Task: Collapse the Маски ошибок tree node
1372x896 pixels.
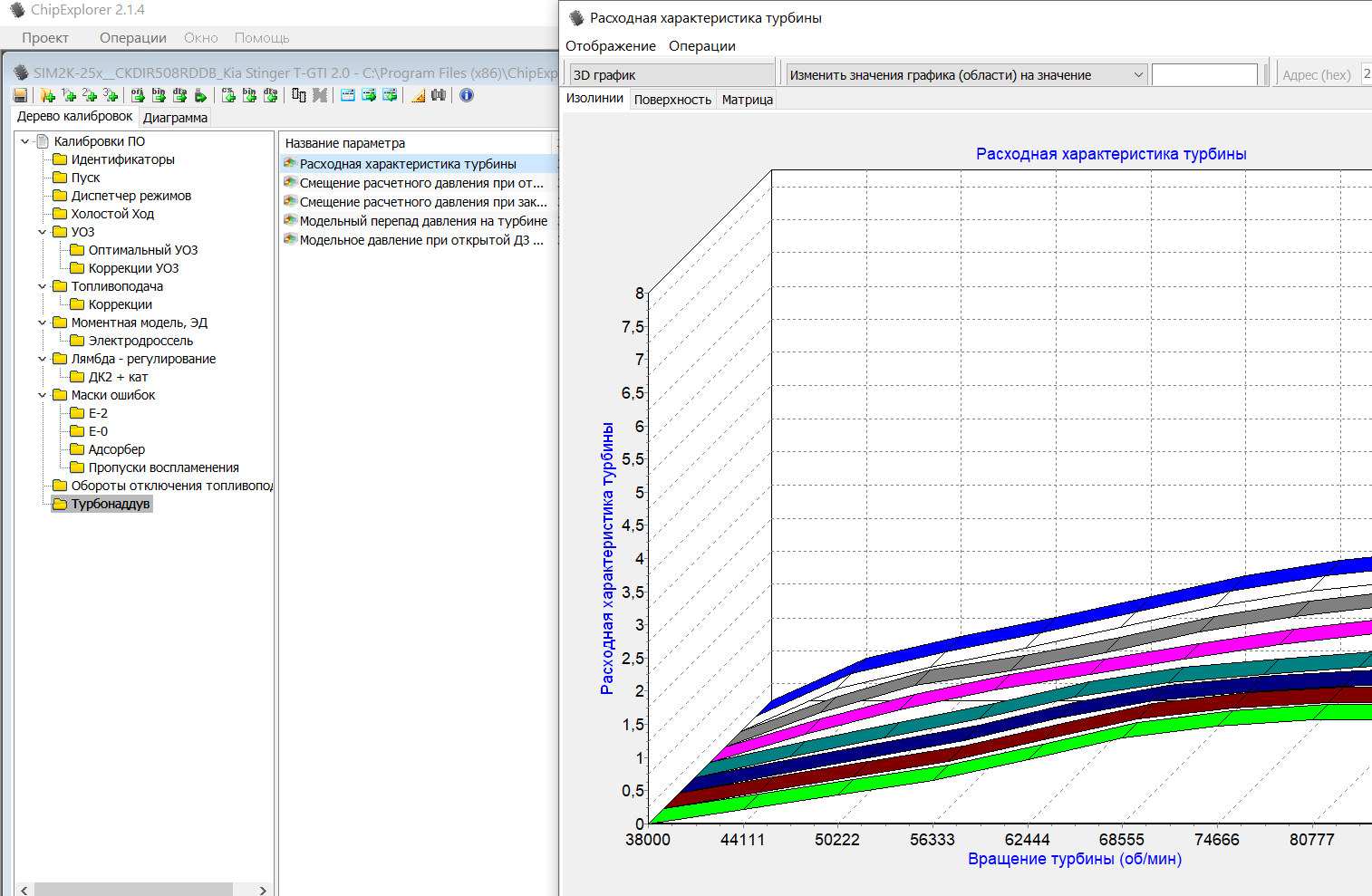Action: 43,395
